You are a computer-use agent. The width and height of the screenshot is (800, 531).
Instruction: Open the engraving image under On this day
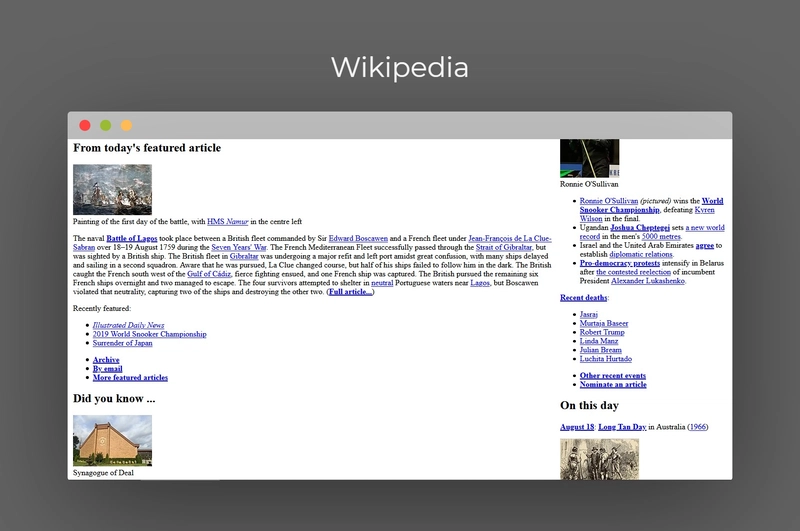pos(599,459)
